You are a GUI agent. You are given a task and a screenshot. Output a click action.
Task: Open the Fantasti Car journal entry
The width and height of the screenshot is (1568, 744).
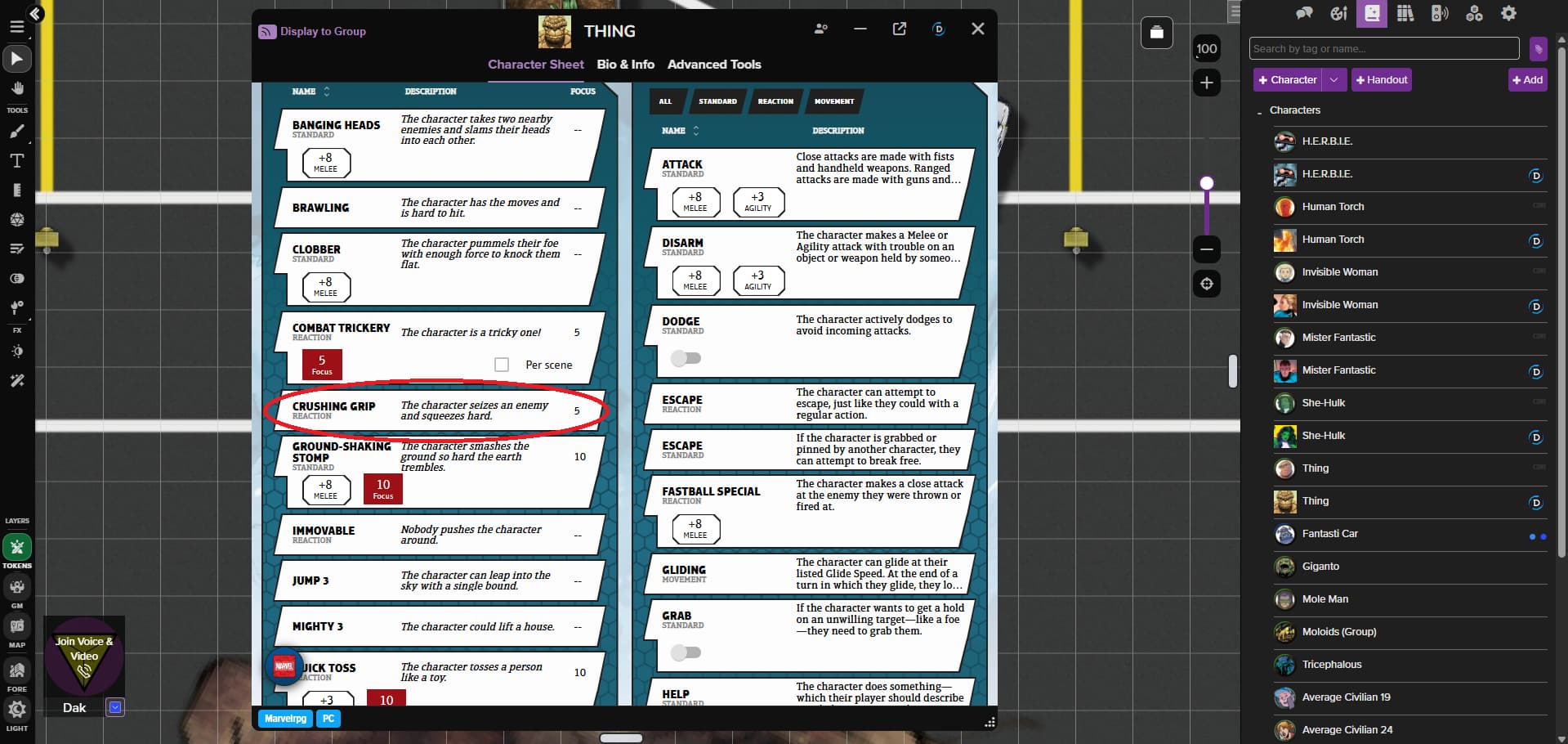point(1409,534)
